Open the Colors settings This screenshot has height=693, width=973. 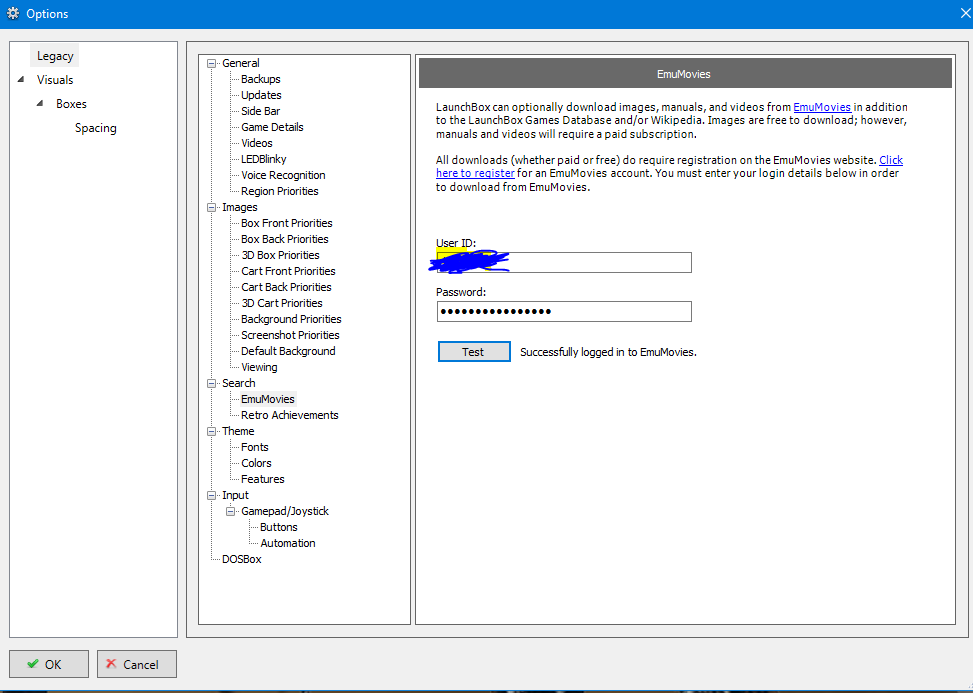(256, 463)
